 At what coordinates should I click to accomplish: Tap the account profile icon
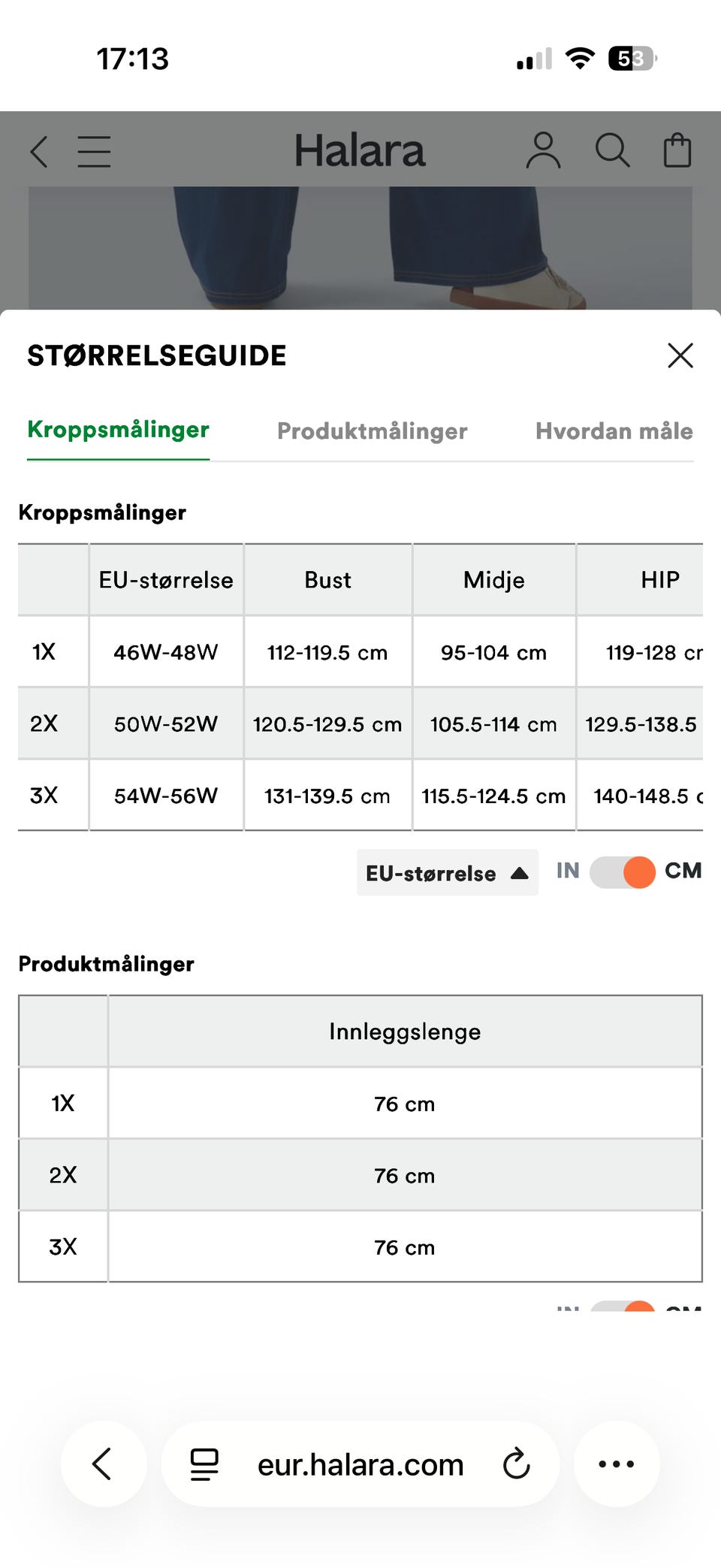(x=543, y=150)
